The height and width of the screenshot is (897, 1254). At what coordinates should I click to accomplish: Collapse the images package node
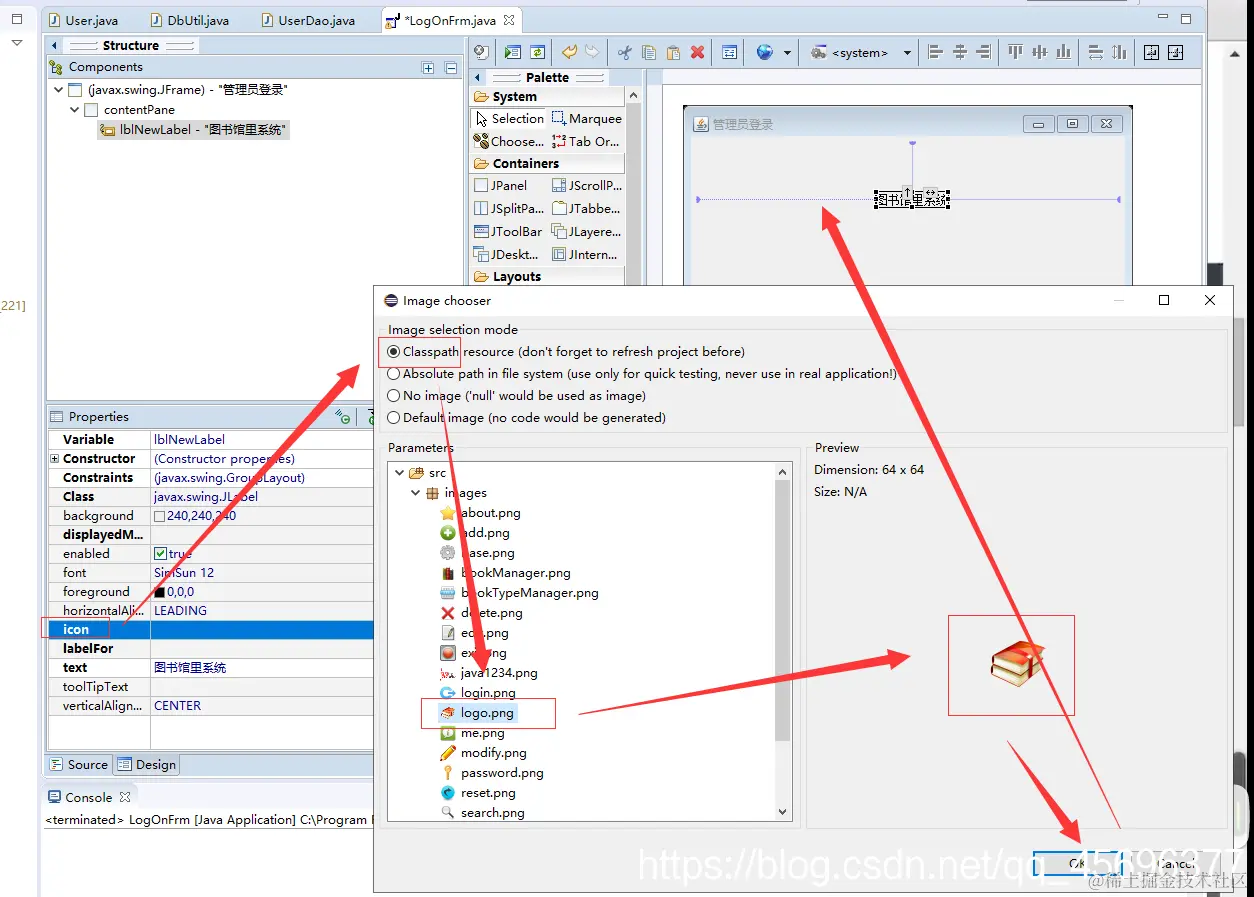(416, 493)
